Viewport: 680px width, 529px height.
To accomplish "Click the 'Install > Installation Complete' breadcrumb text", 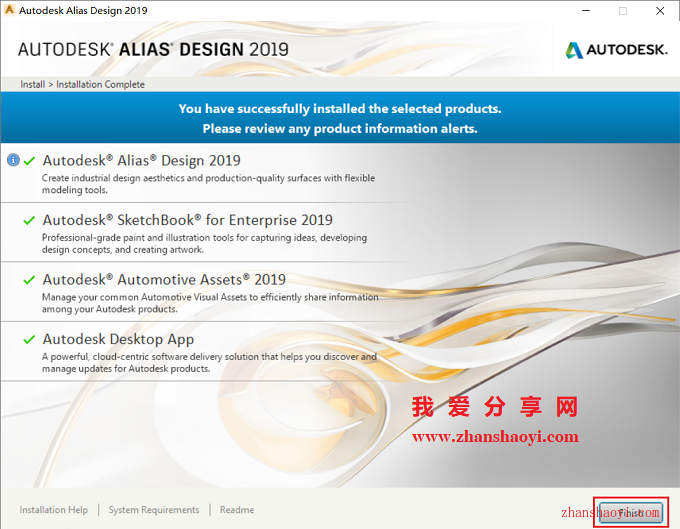I will tap(82, 85).
